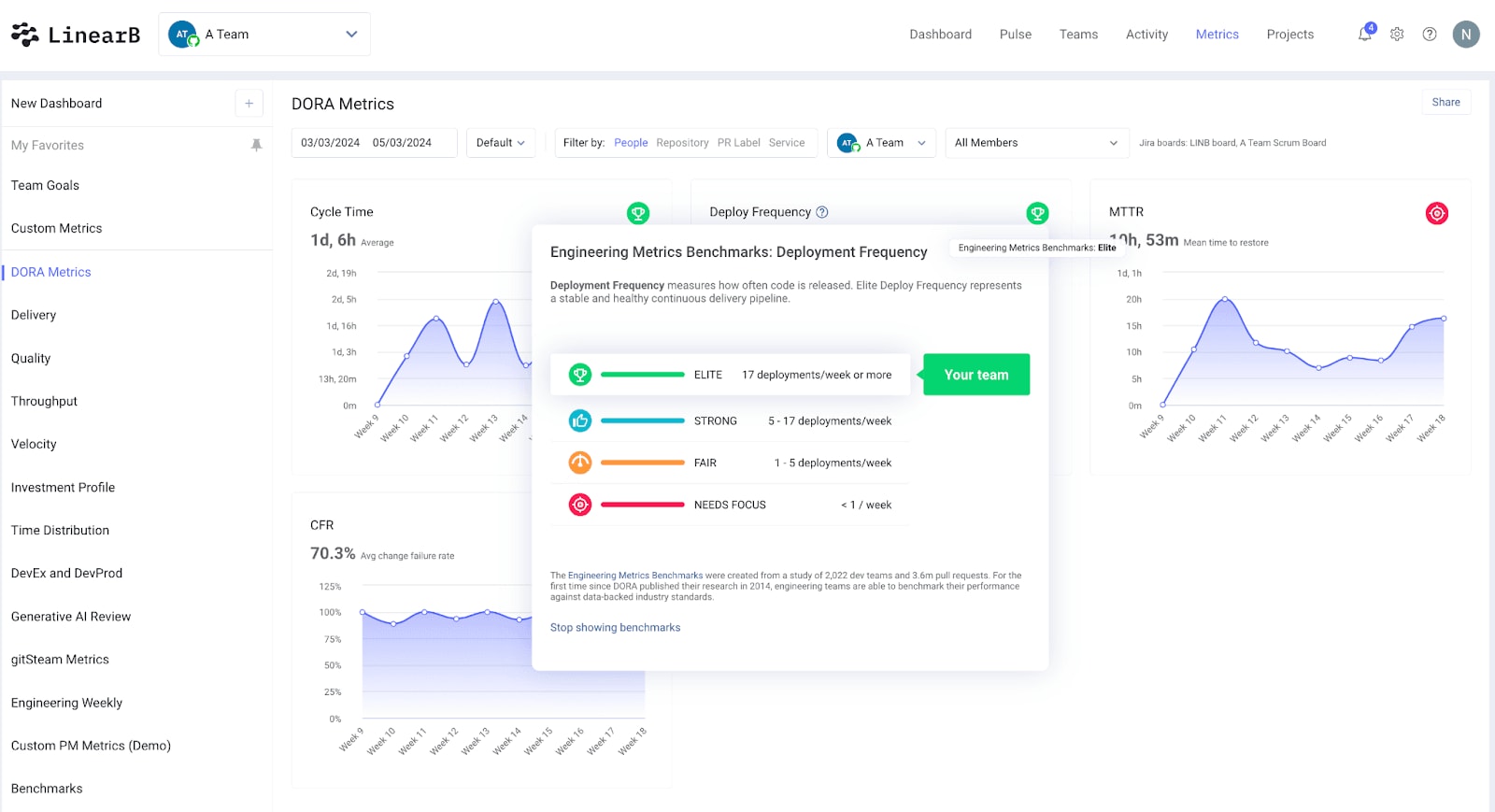
Task: Open Throughput in sidebar
Action: pyautogui.click(x=44, y=401)
